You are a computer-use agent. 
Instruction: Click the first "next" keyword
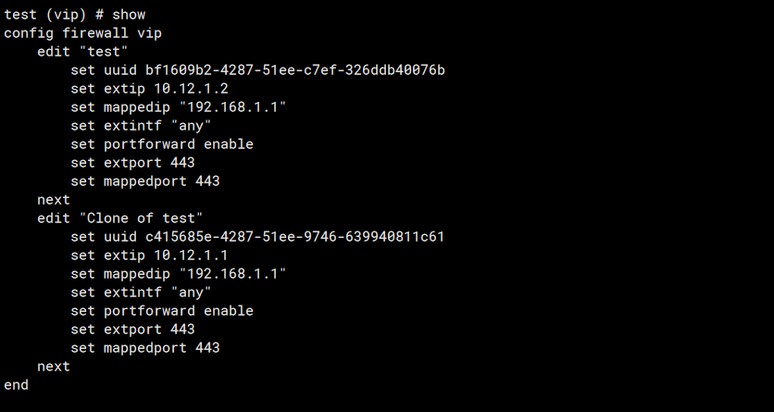53,200
